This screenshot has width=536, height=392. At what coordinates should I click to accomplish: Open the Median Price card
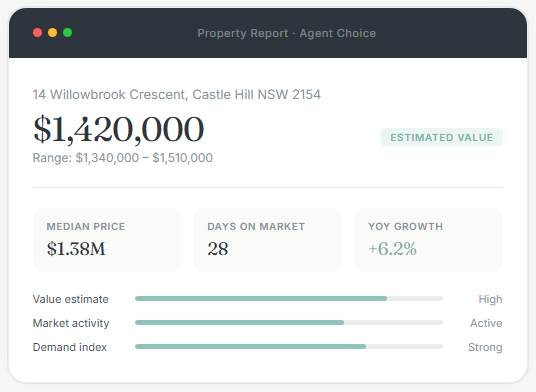point(107,240)
